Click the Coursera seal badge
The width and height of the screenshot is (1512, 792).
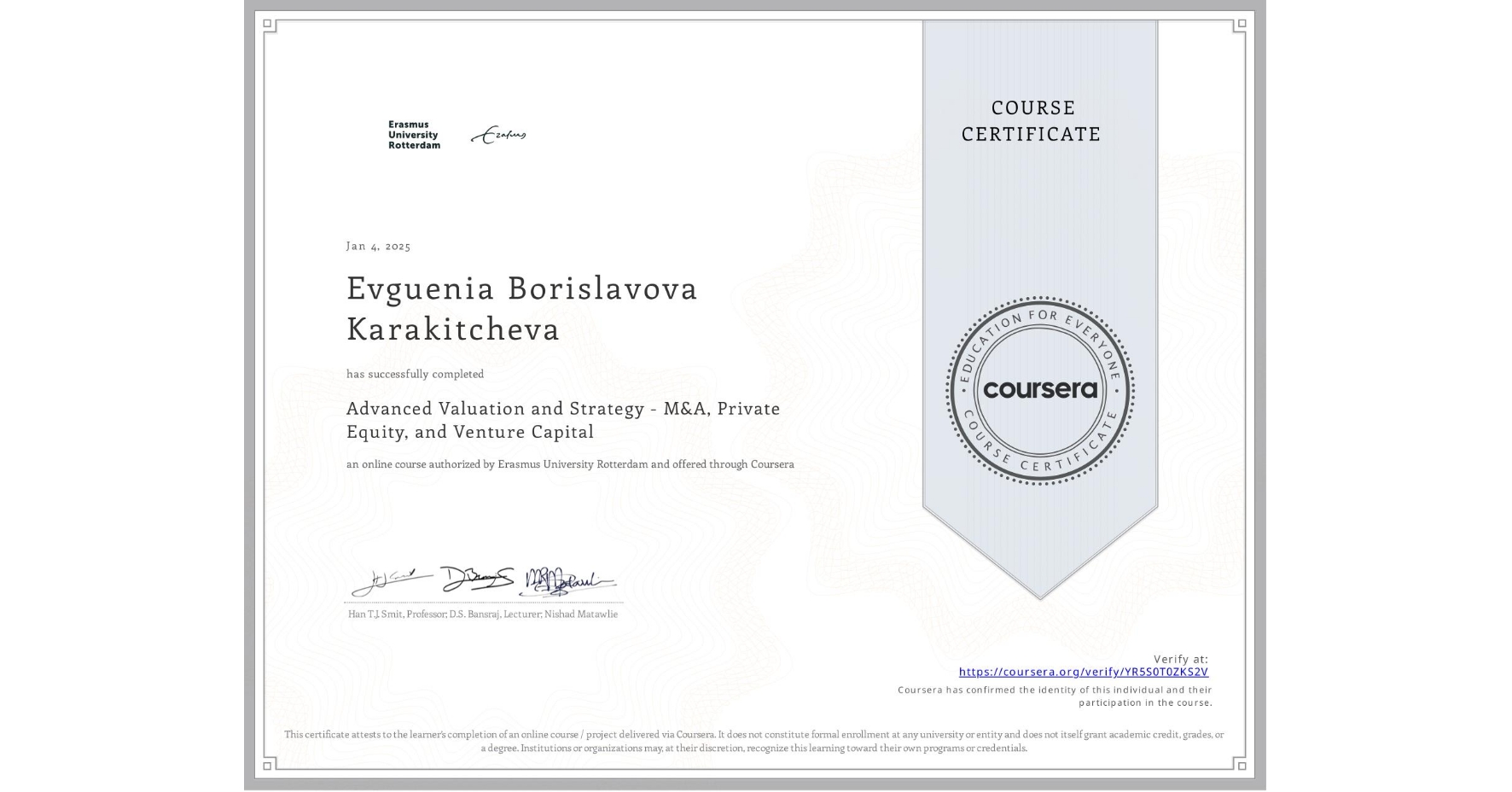coord(1039,390)
